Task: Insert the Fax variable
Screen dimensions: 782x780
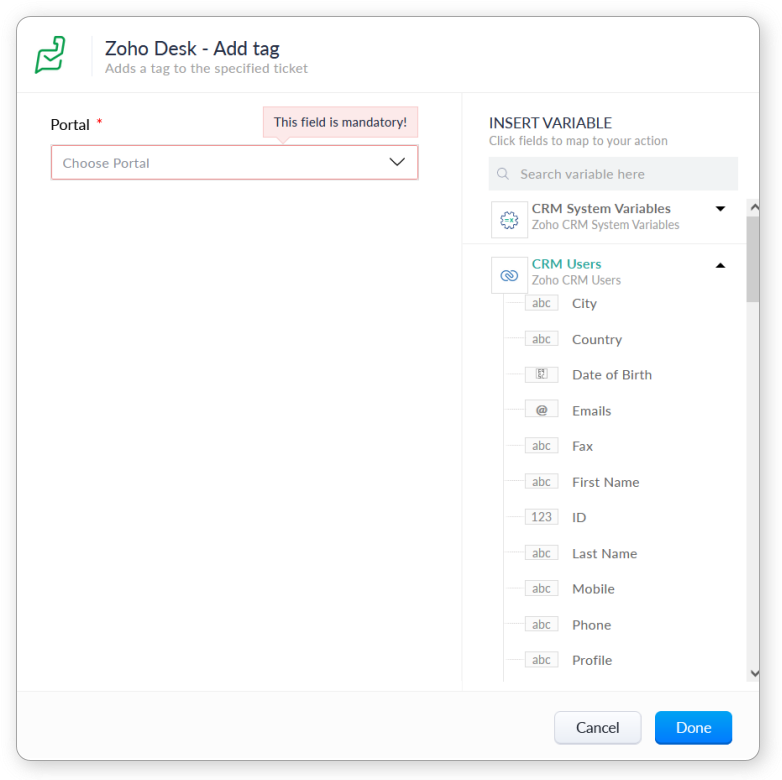Action: coord(583,446)
